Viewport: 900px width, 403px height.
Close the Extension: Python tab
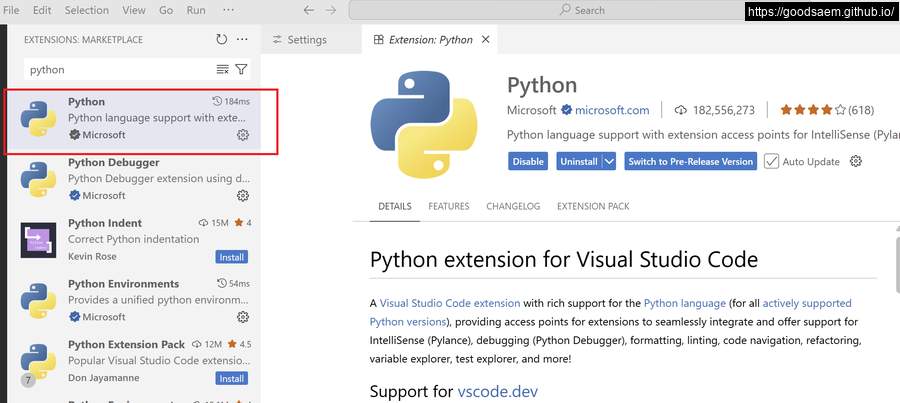click(486, 40)
